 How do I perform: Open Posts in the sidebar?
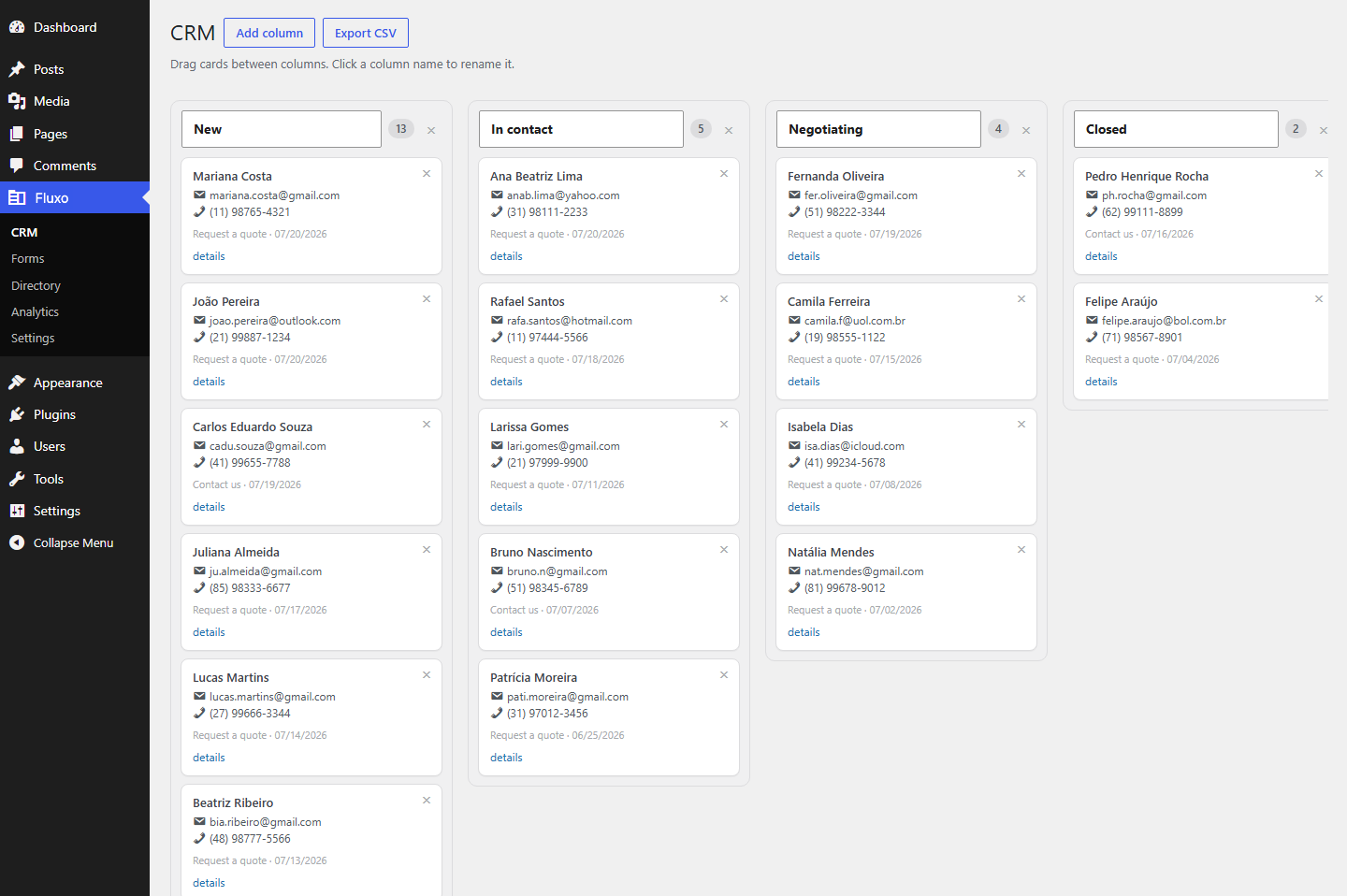(x=75, y=69)
